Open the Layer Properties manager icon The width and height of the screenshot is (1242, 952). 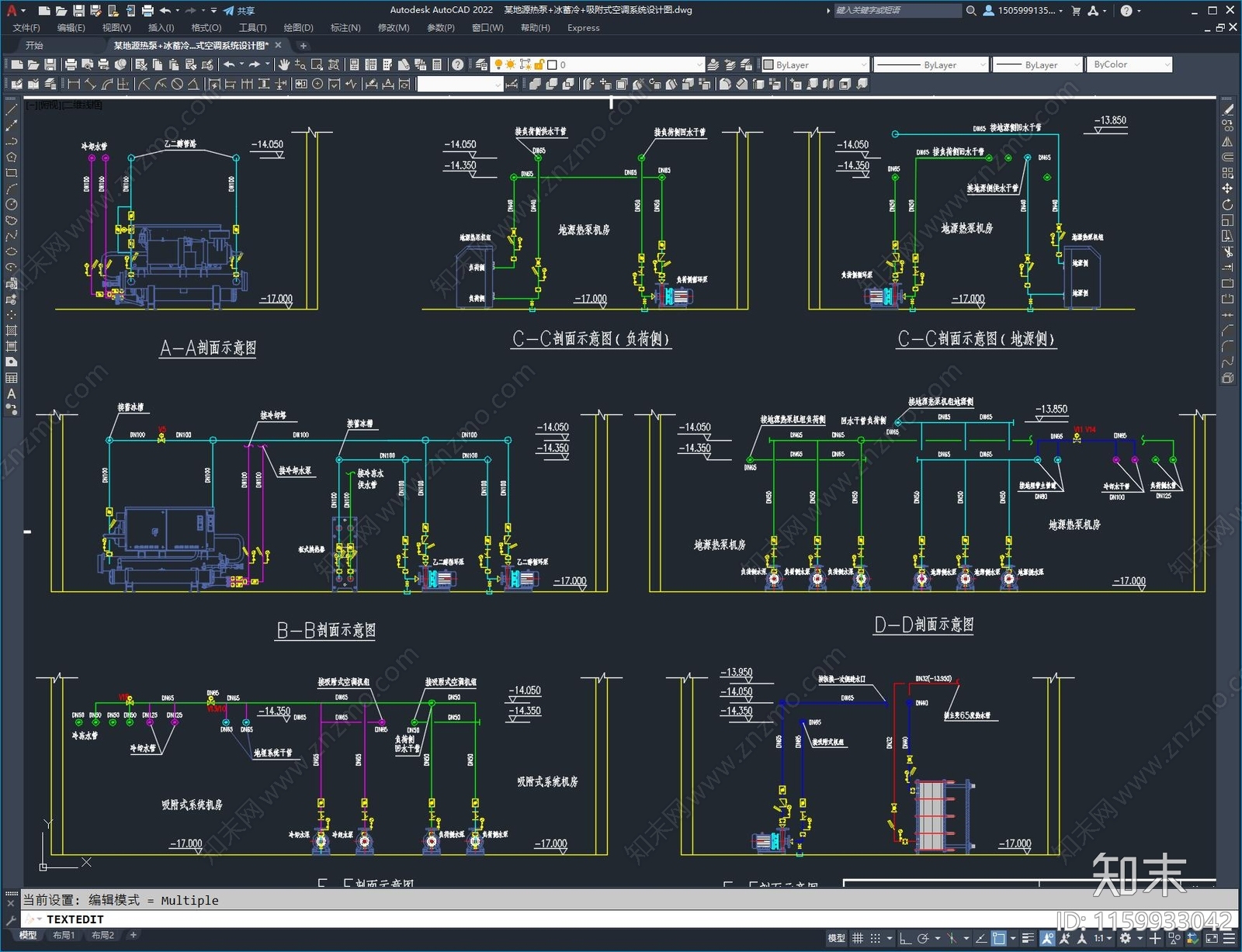click(481, 64)
